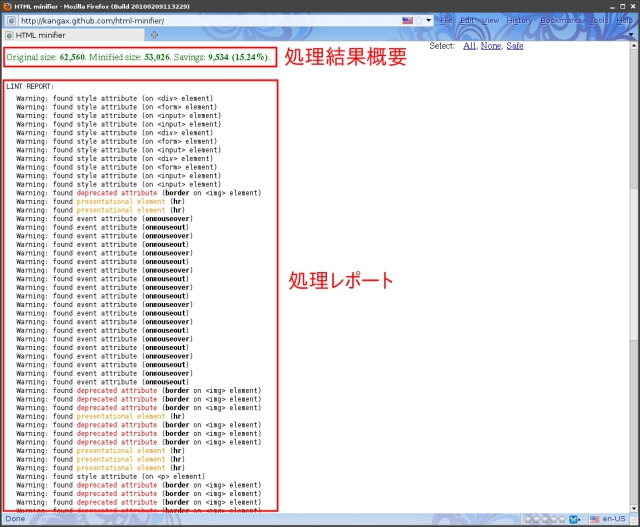
Task: Click the Firefox logo in the title bar
Action: [7, 6]
